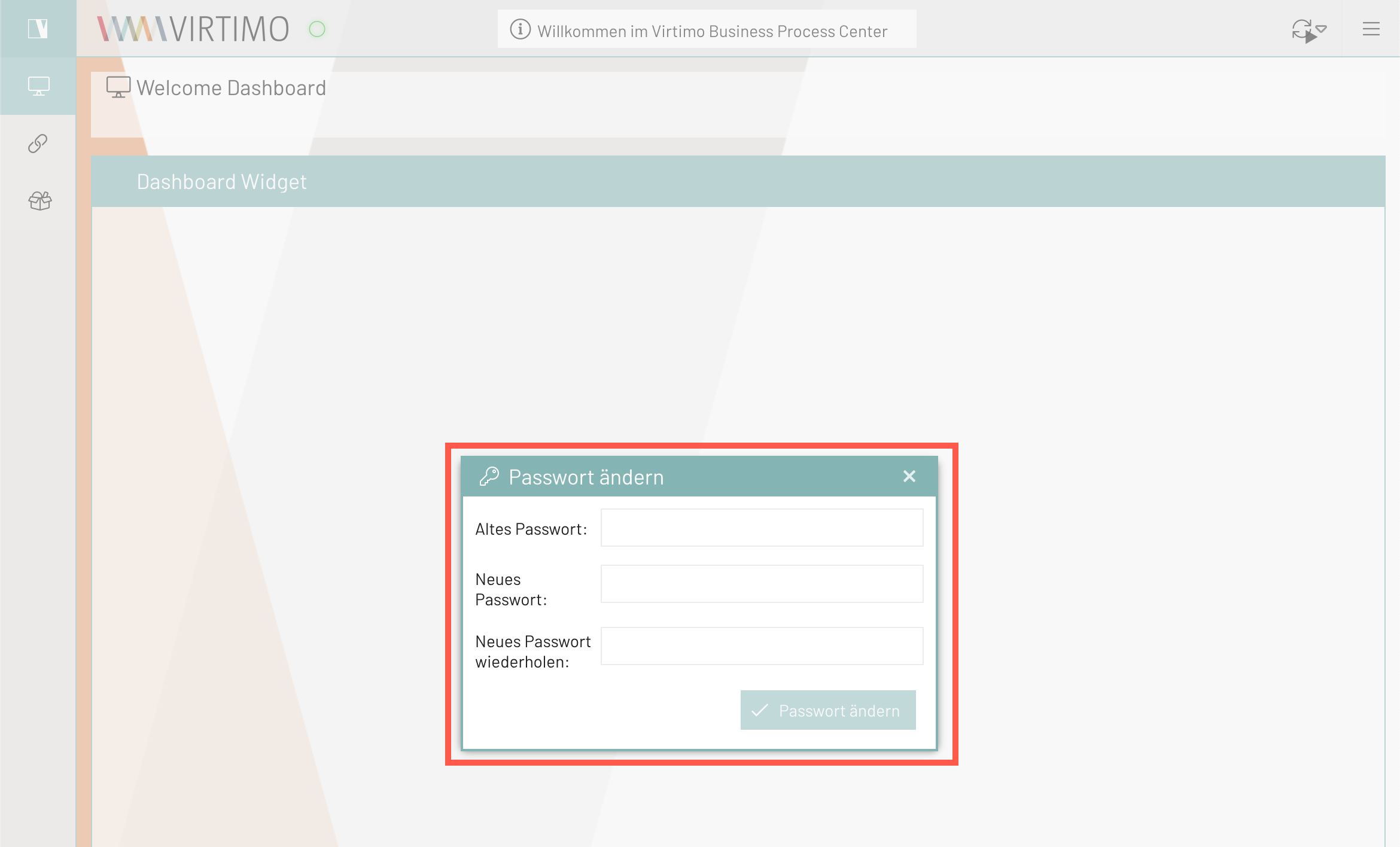Expand the refresh options dropdown arrow
Viewport: 1400px width, 847px height.
coord(1322,28)
